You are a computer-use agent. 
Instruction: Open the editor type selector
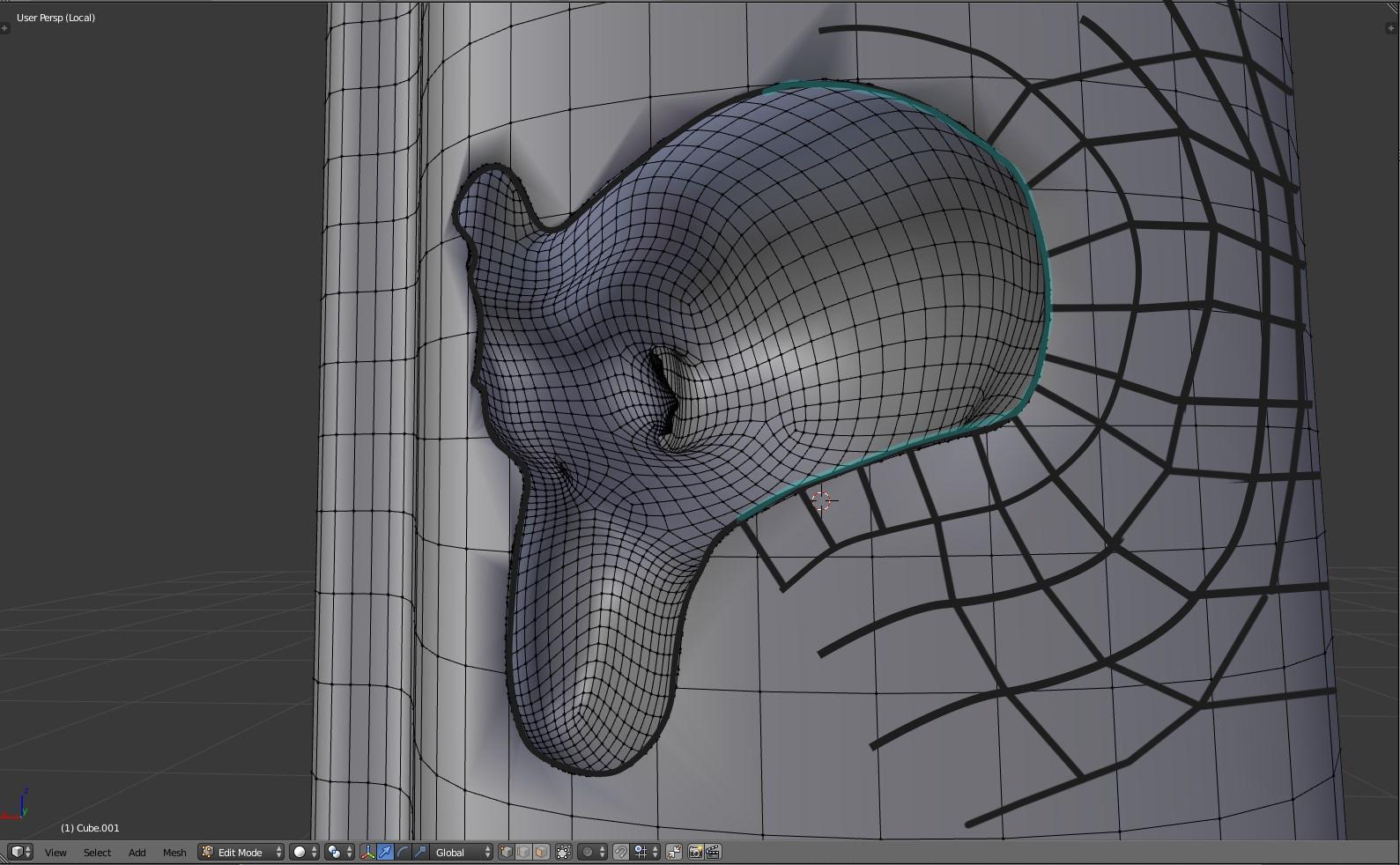20,852
